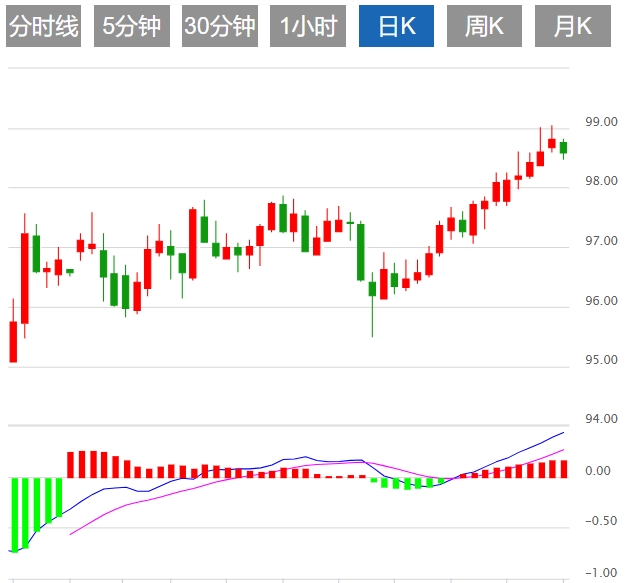Click the 94.00 price axis label
633x583 pixels.
click(602, 419)
